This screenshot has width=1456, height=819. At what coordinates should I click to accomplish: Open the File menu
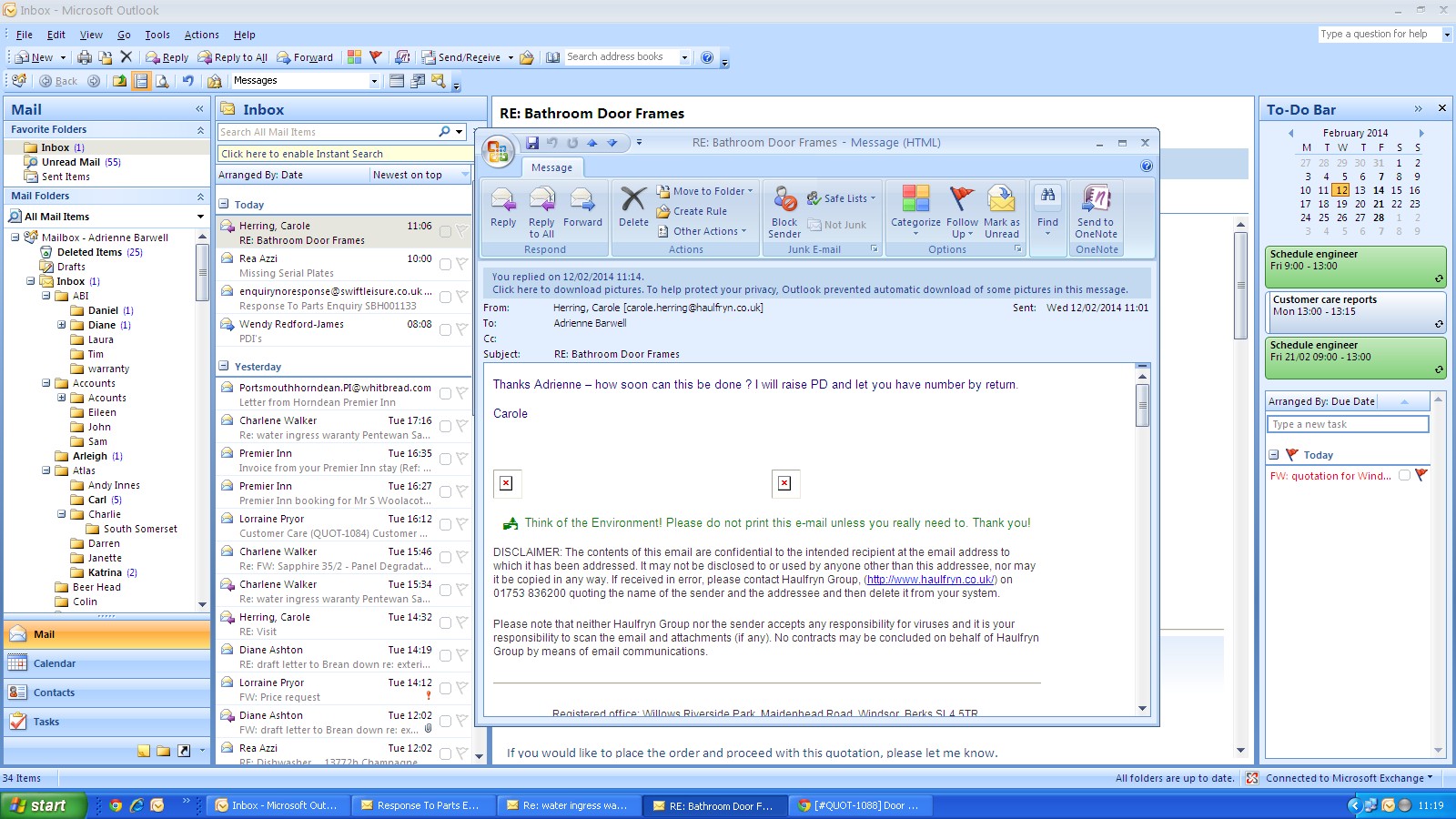(24, 35)
